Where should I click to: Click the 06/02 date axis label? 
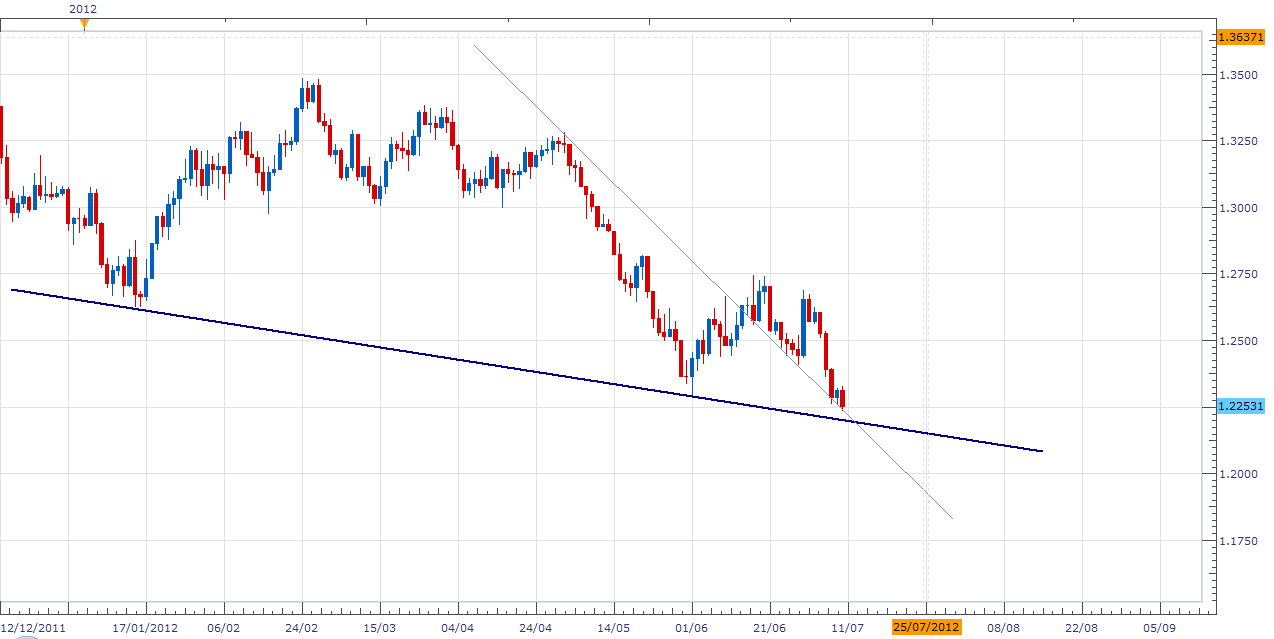point(224,627)
